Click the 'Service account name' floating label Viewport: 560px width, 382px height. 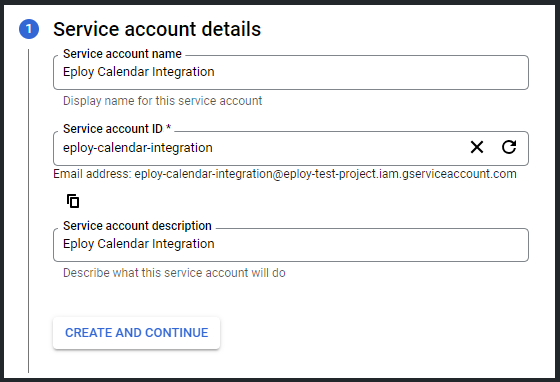[x=122, y=54]
